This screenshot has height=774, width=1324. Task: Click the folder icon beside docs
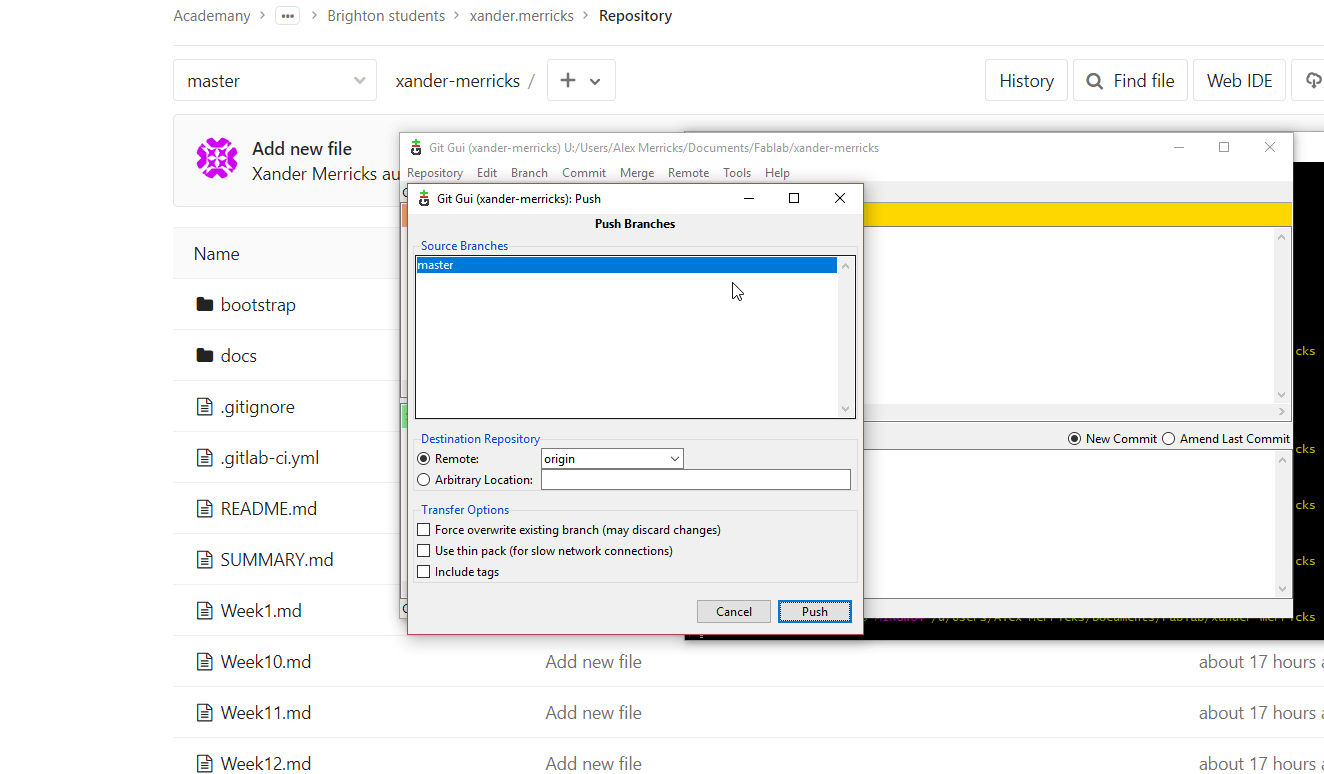pyautogui.click(x=205, y=355)
